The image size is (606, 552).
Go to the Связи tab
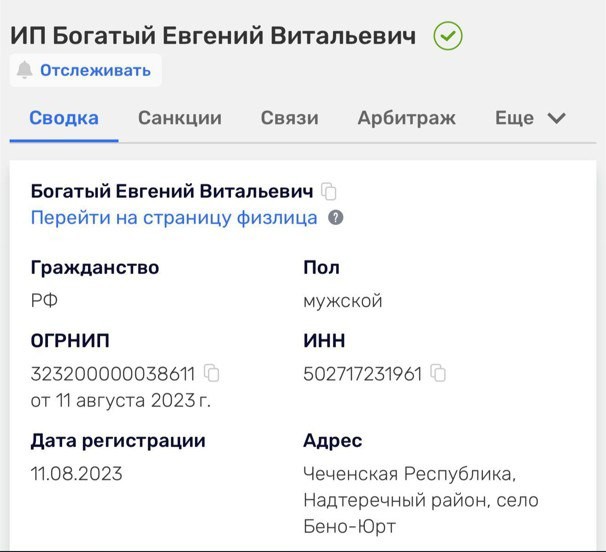(x=289, y=118)
